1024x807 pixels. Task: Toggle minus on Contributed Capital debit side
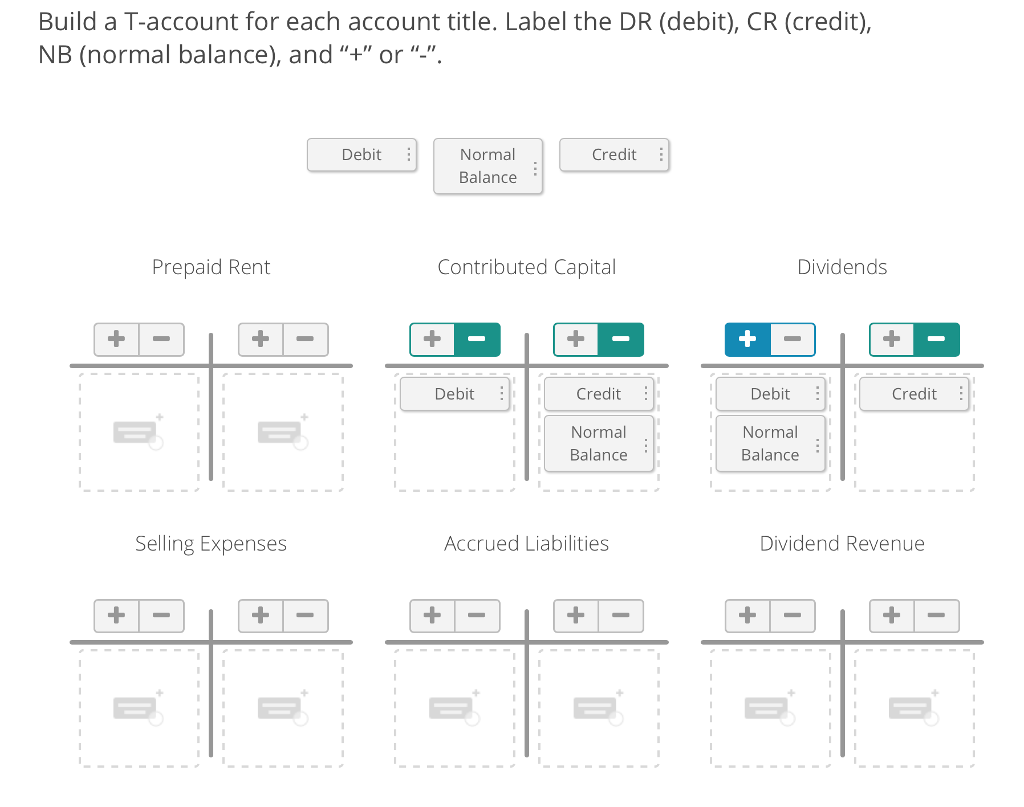pyautogui.click(x=477, y=339)
